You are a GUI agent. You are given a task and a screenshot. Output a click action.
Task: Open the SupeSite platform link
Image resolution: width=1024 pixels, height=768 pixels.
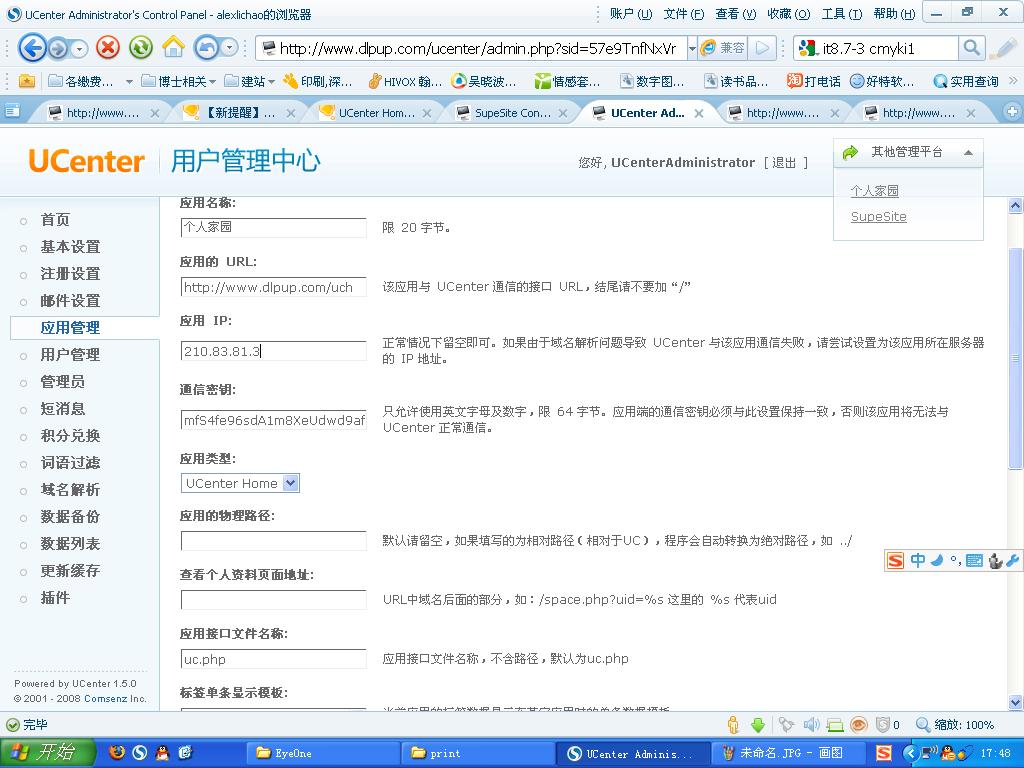878,216
